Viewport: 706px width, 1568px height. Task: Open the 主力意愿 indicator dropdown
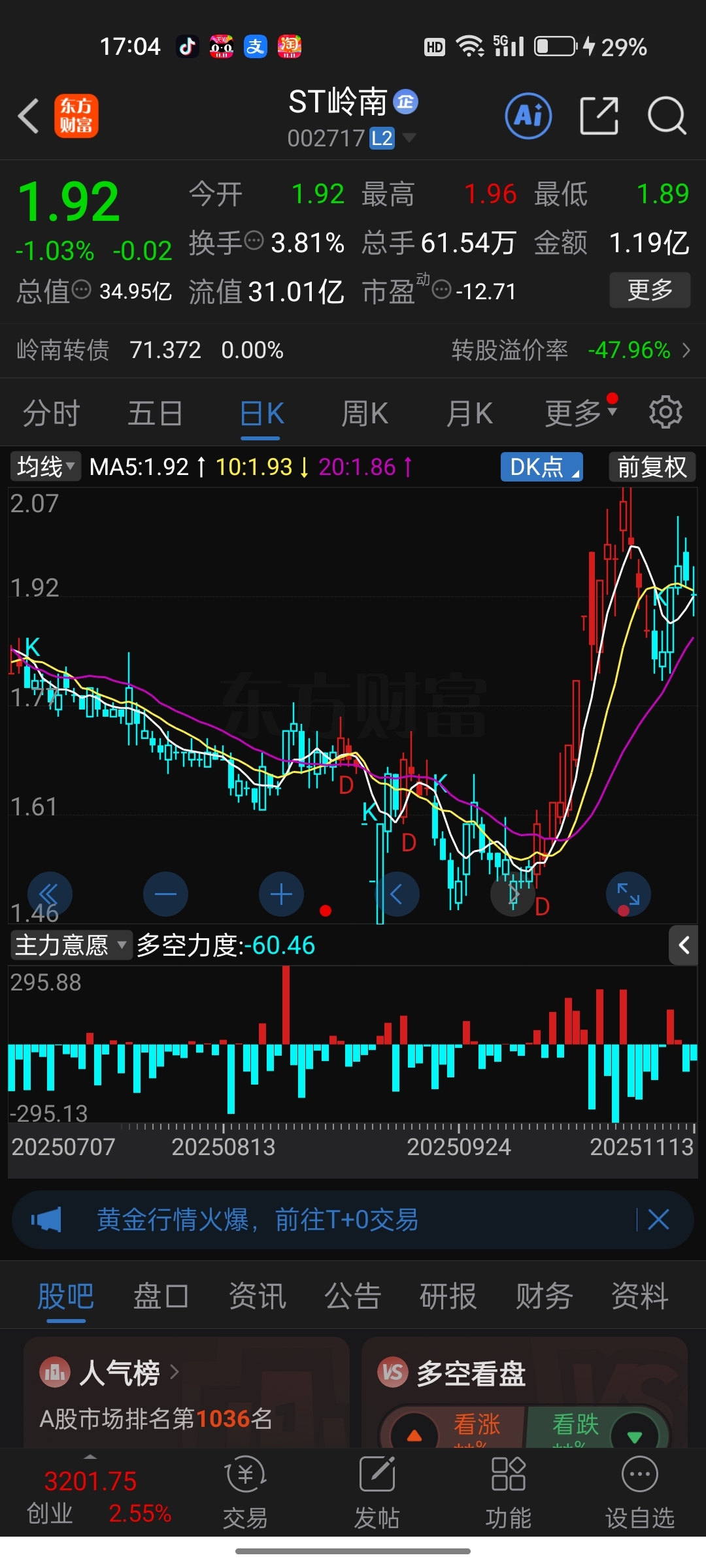coord(71,945)
